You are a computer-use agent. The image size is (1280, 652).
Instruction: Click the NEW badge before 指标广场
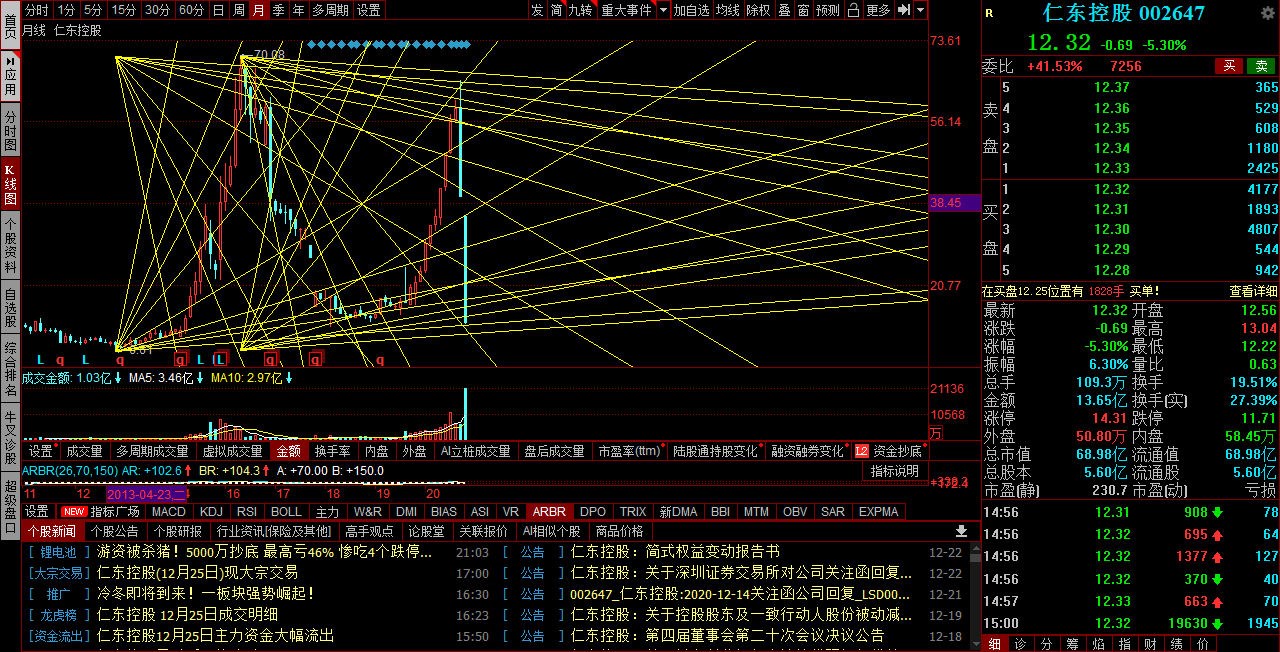click(74, 511)
